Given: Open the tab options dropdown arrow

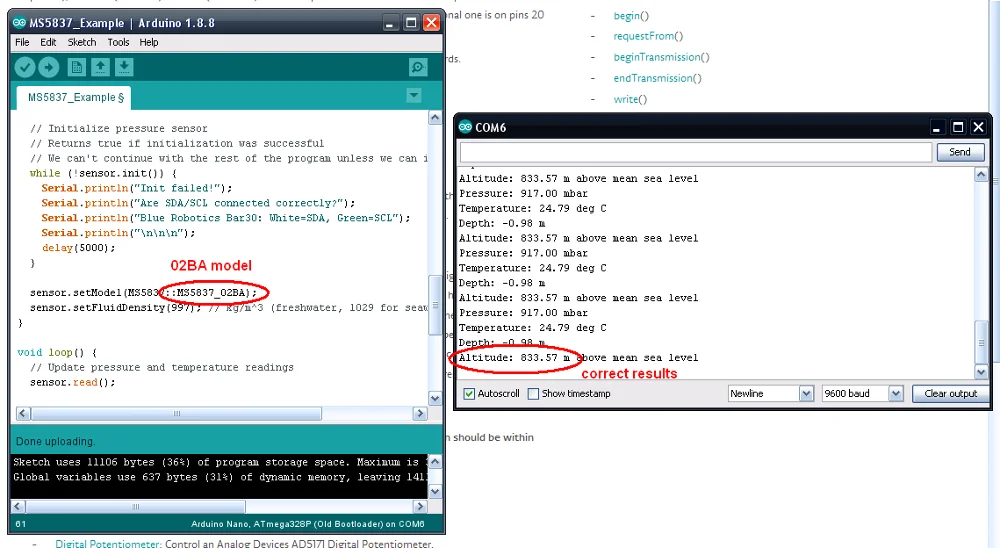Looking at the screenshot, I should coord(413,96).
